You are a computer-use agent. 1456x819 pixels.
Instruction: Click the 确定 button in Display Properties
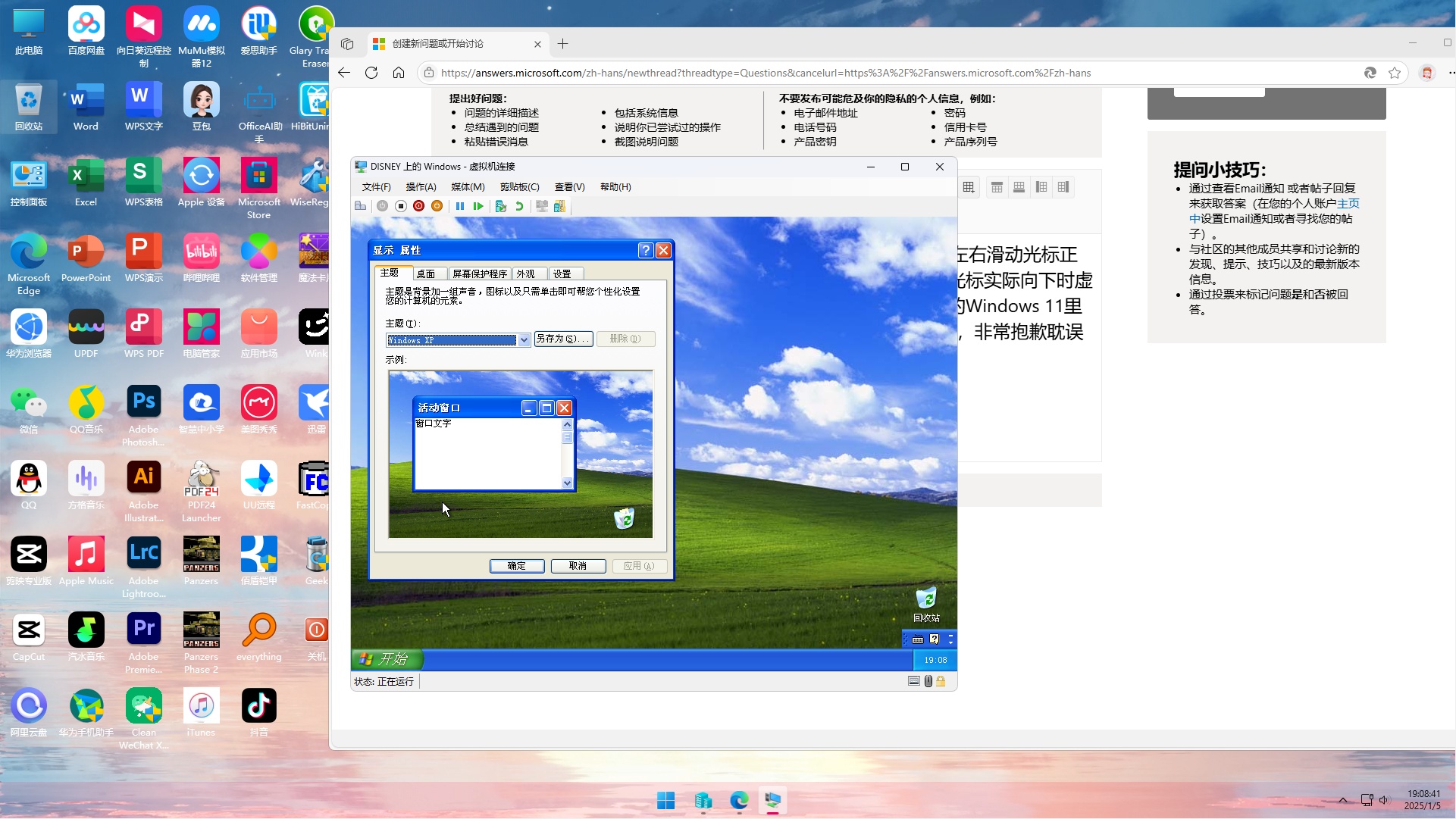pos(517,566)
